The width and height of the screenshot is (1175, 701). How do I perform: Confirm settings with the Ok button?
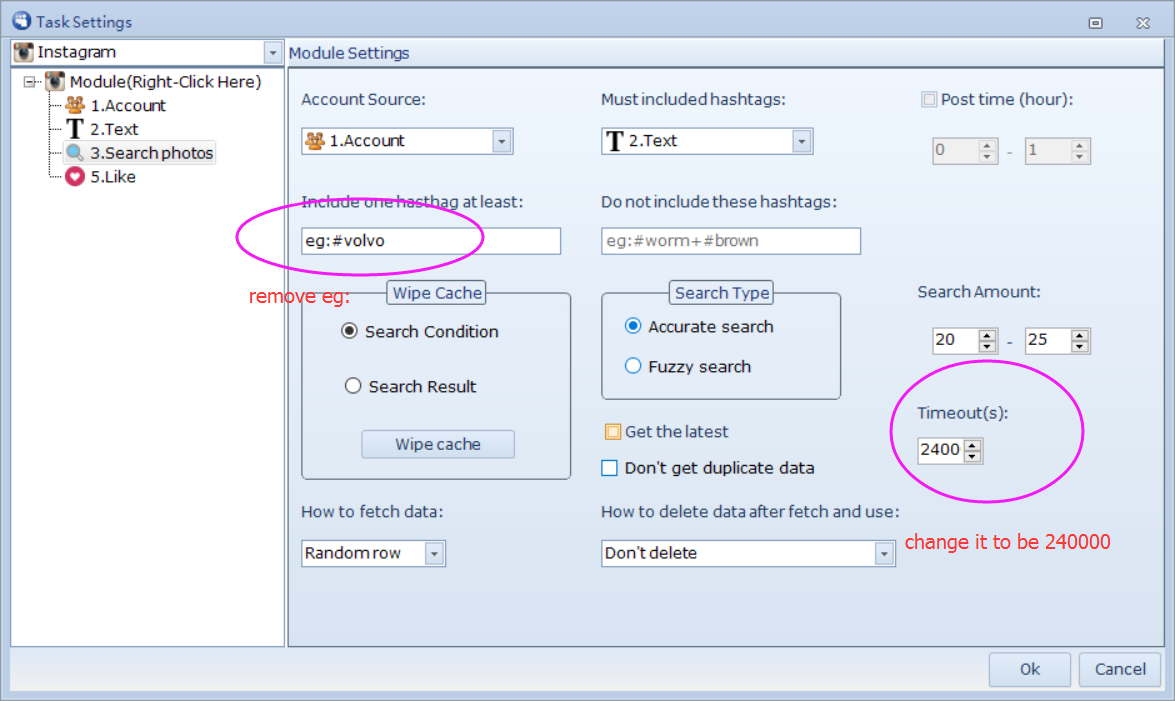point(1029,669)
